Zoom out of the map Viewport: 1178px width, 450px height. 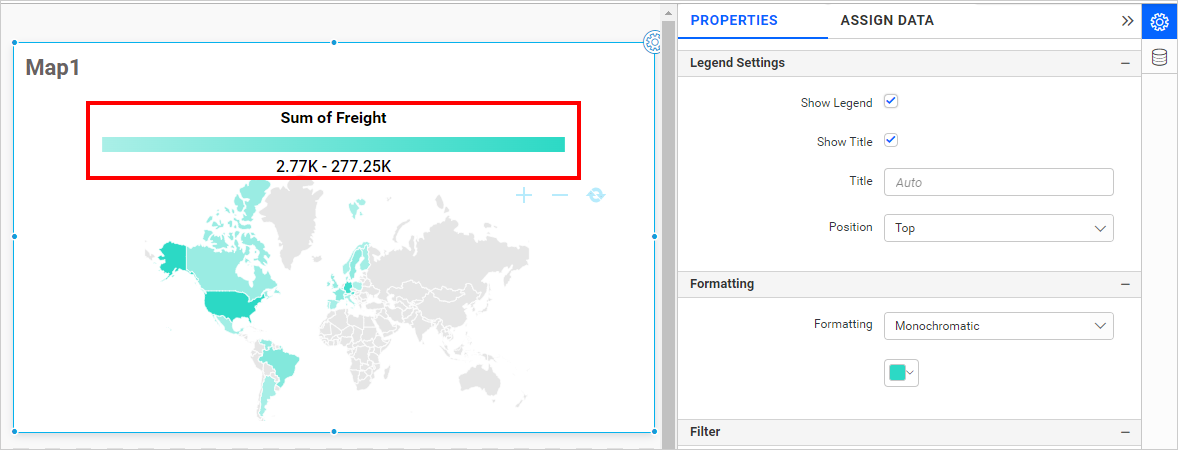click(x=560, y=195)
